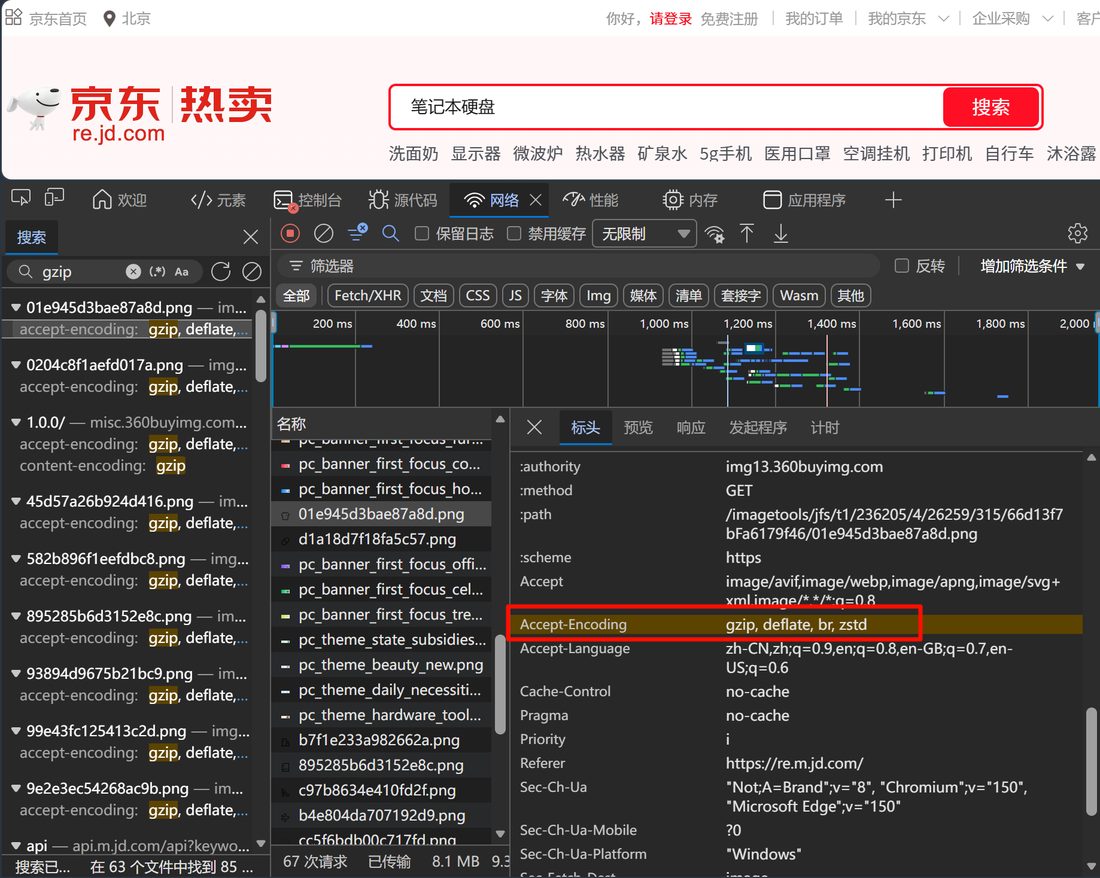Click the 北京 location pin icon
Viewport: 1100px width, 878px height.
tap(109, 18)
